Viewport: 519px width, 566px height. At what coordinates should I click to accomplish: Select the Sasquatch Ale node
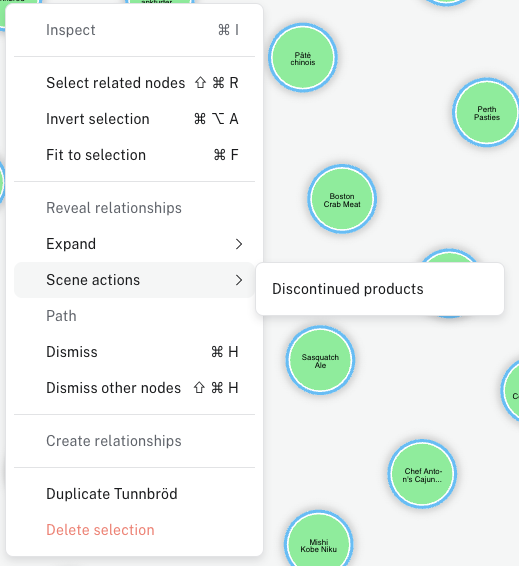320,360
